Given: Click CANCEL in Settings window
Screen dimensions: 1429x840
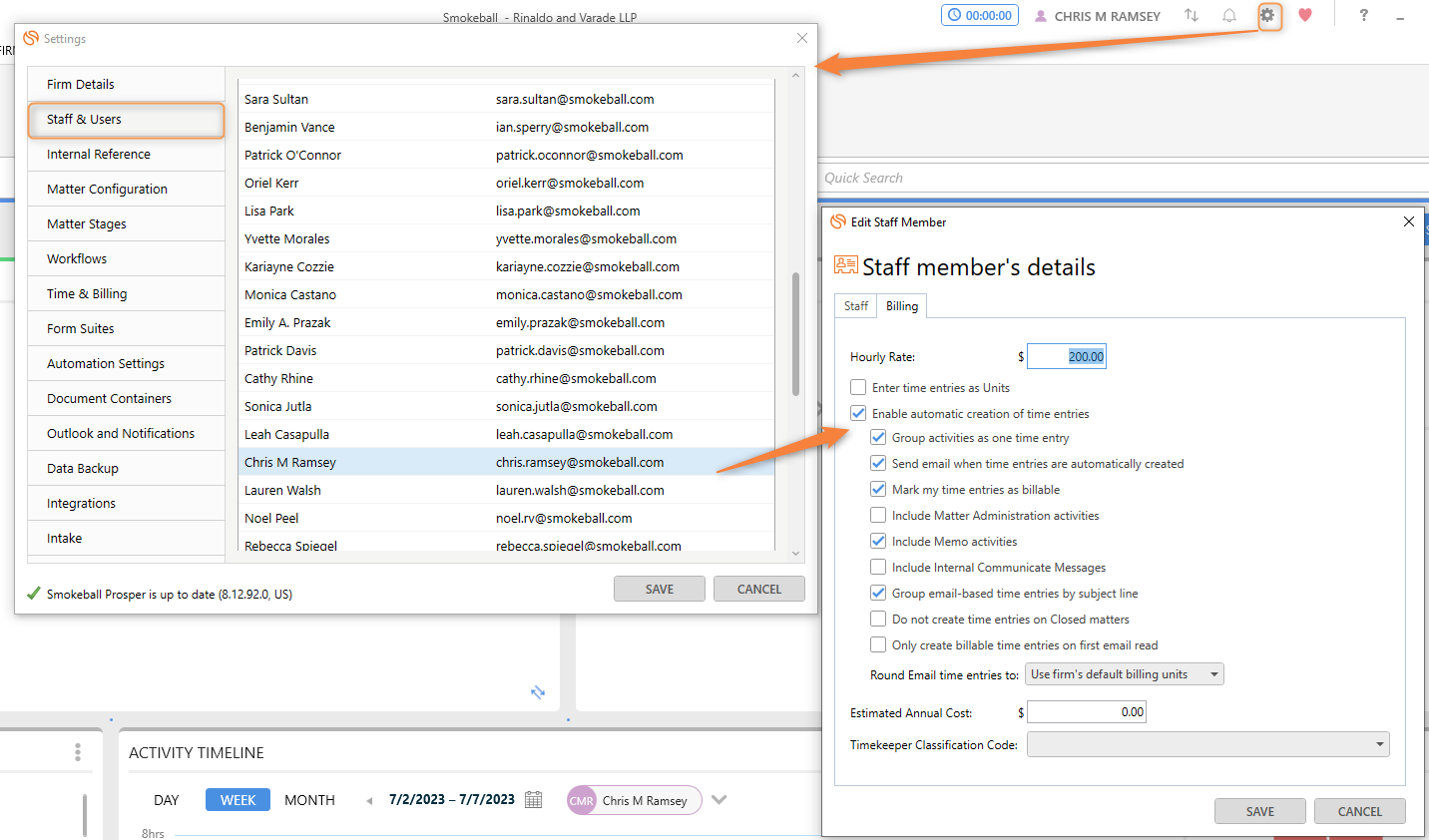Looking at the screenshot, I should point(759,589).
